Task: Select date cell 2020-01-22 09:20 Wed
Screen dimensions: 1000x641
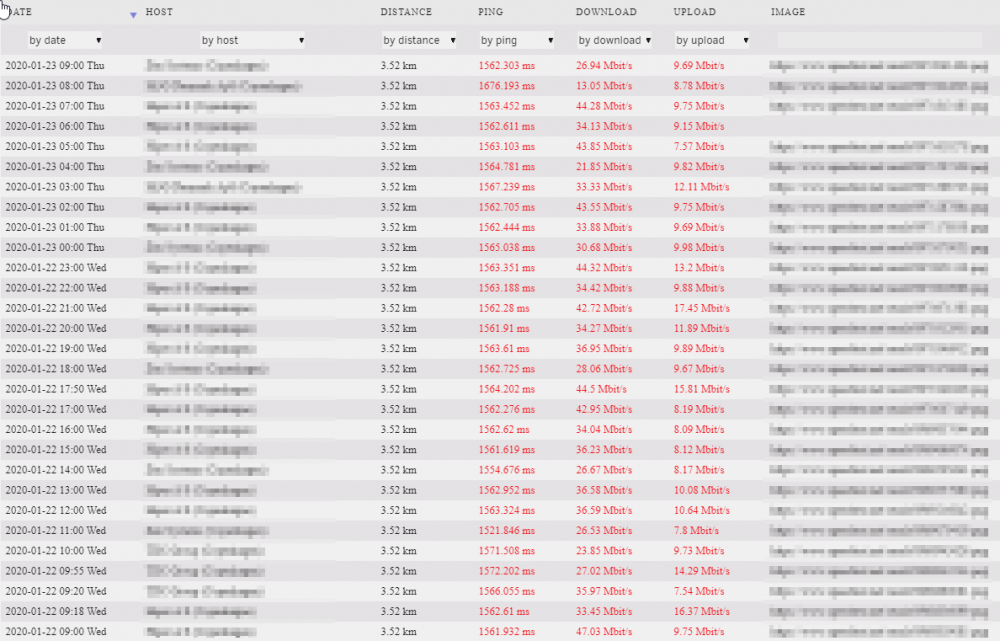Action: tap(56, 591)
